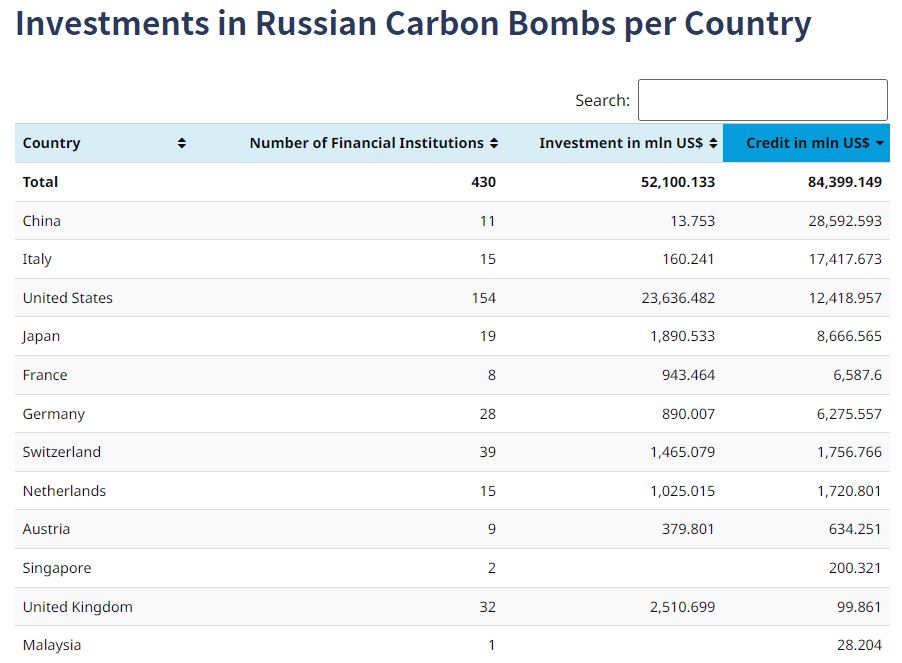Select Germany in the Country column
The height and width of the screenshot is (663, 902).
pos(53,414)
